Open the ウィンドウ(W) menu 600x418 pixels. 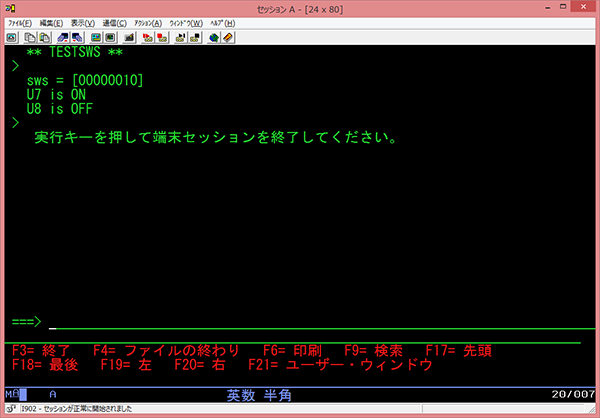click(x=186, y=22)
